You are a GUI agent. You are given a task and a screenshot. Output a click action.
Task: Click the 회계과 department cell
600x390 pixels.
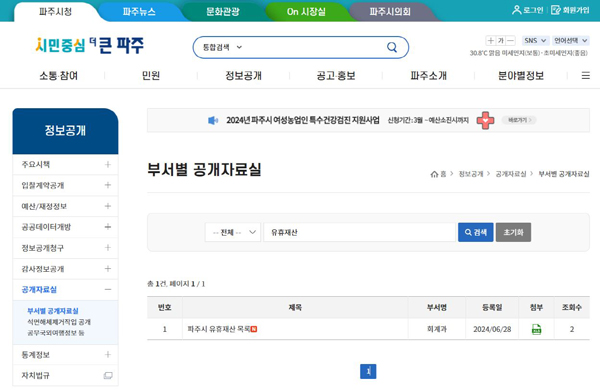(x=437, y=329)
